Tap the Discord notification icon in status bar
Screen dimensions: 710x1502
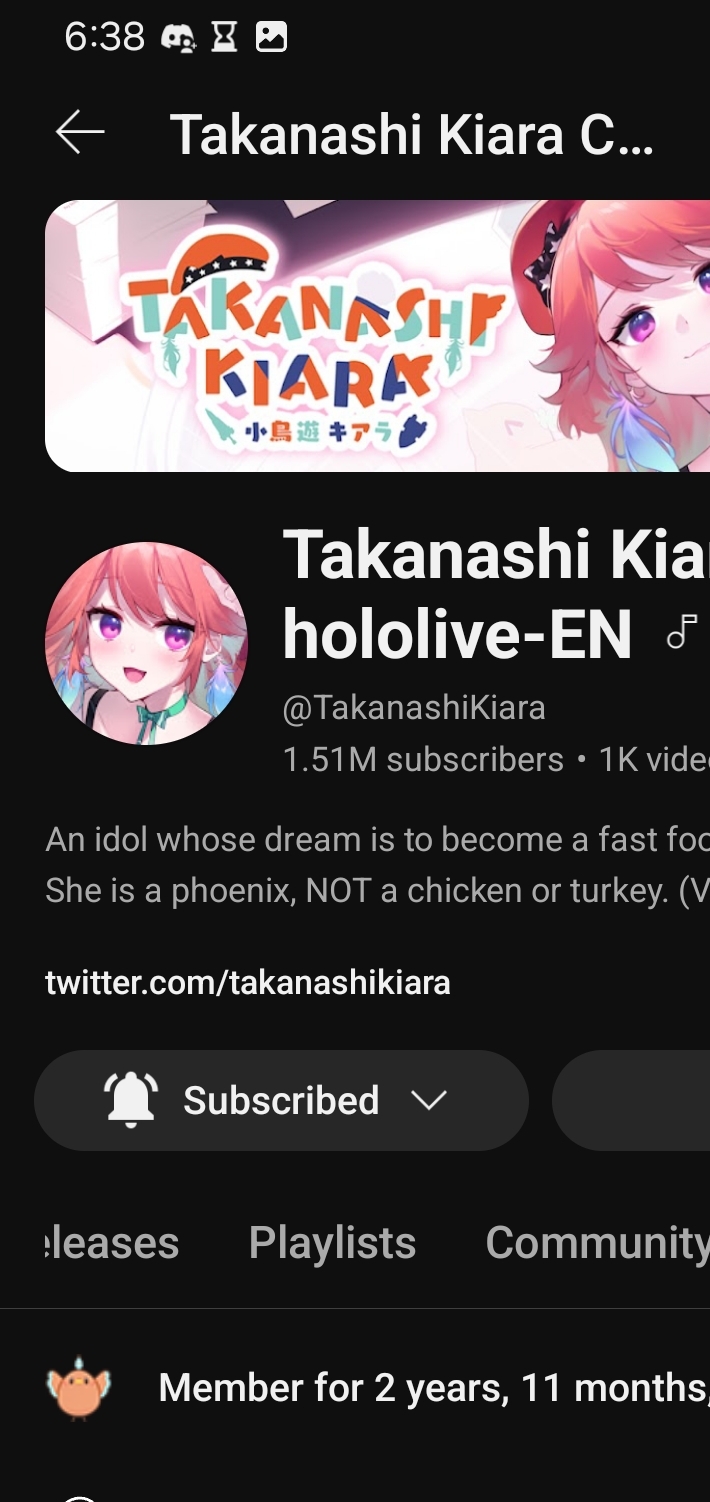coord(179,38)
